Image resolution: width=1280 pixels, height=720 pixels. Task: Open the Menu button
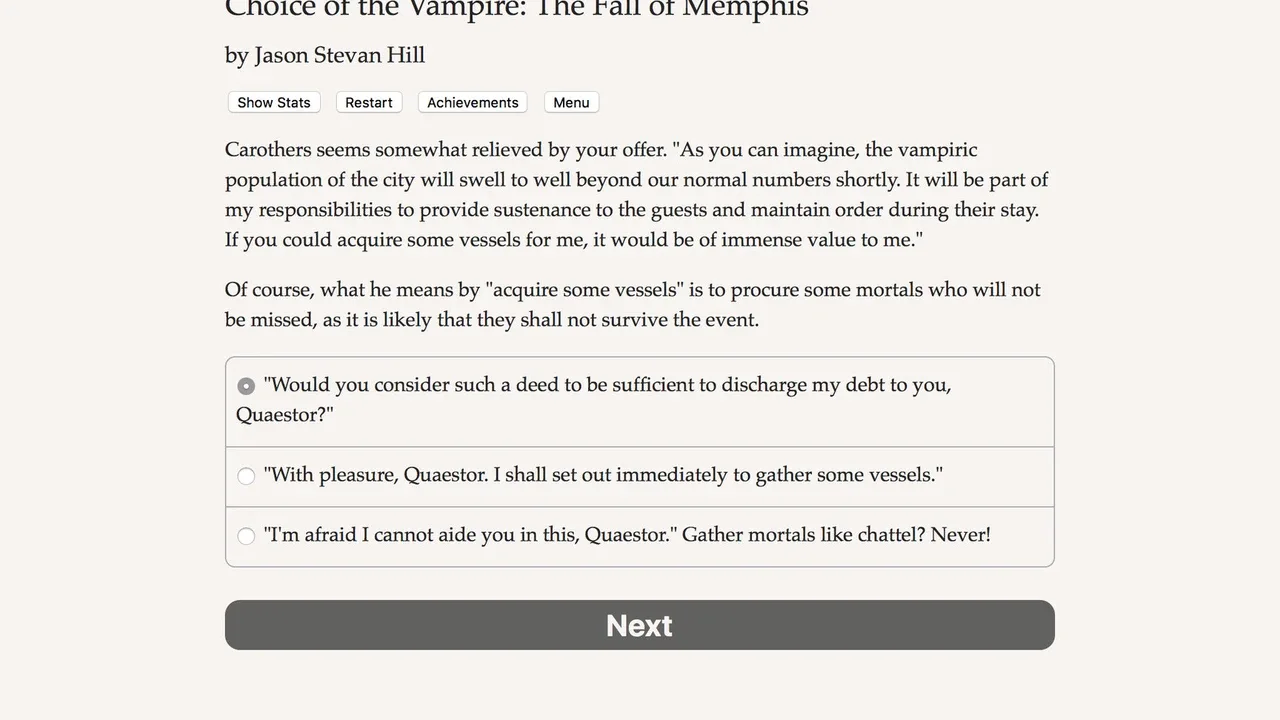tap(571, 102)
